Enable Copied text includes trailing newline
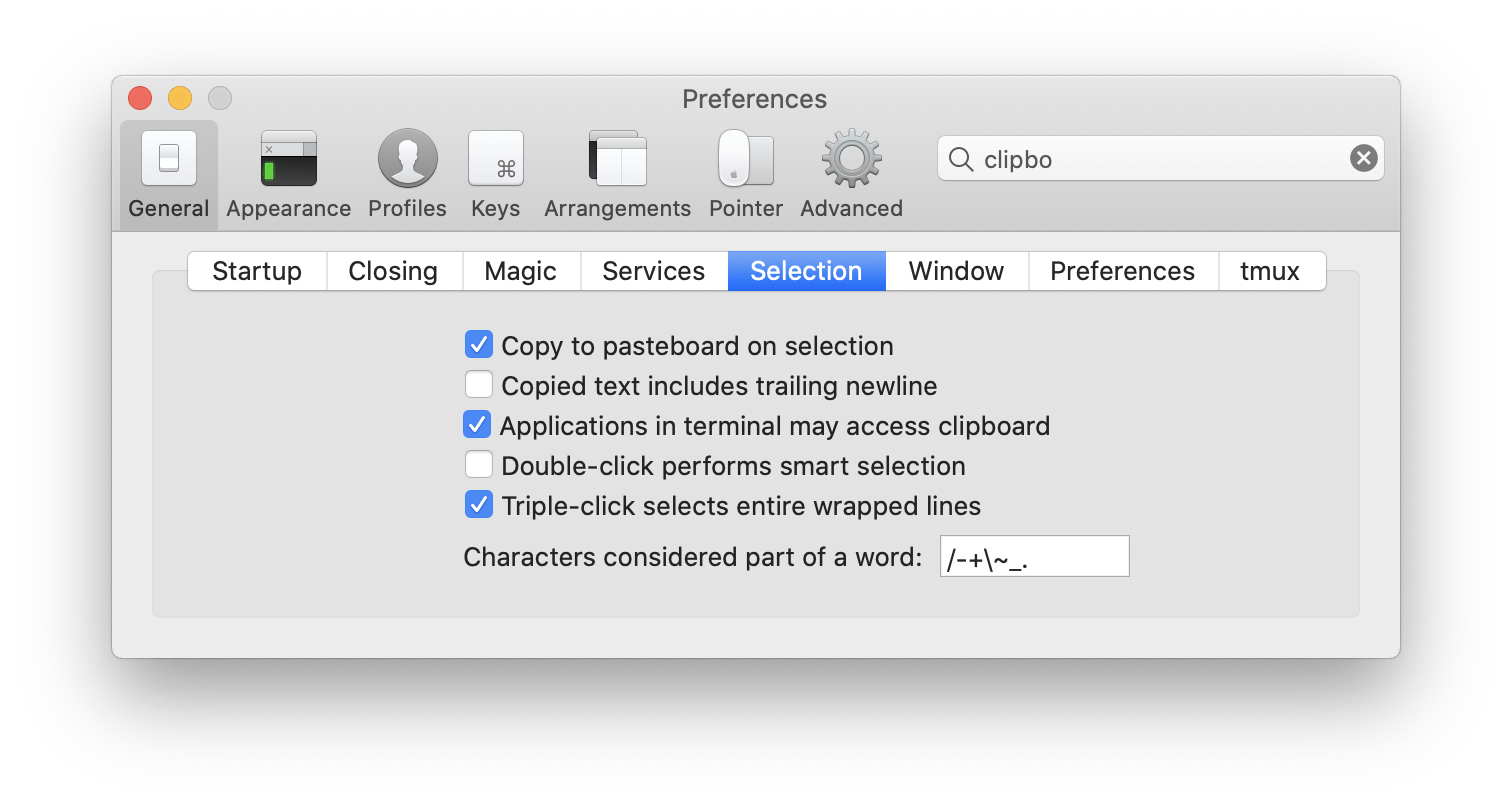The image size is (1512, 806). (x=479, y=385)
